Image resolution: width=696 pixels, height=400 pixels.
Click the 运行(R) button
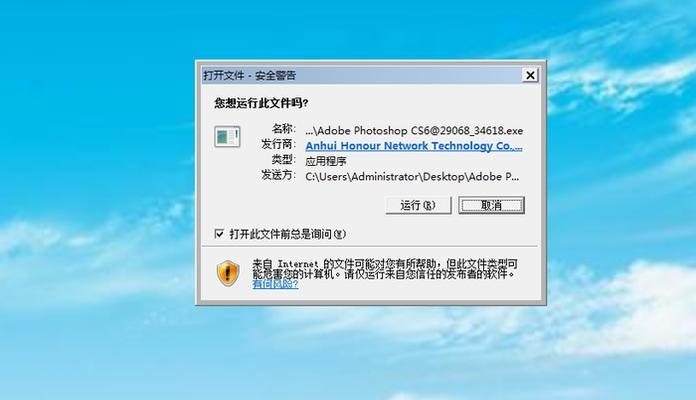(x=418, y=205)
